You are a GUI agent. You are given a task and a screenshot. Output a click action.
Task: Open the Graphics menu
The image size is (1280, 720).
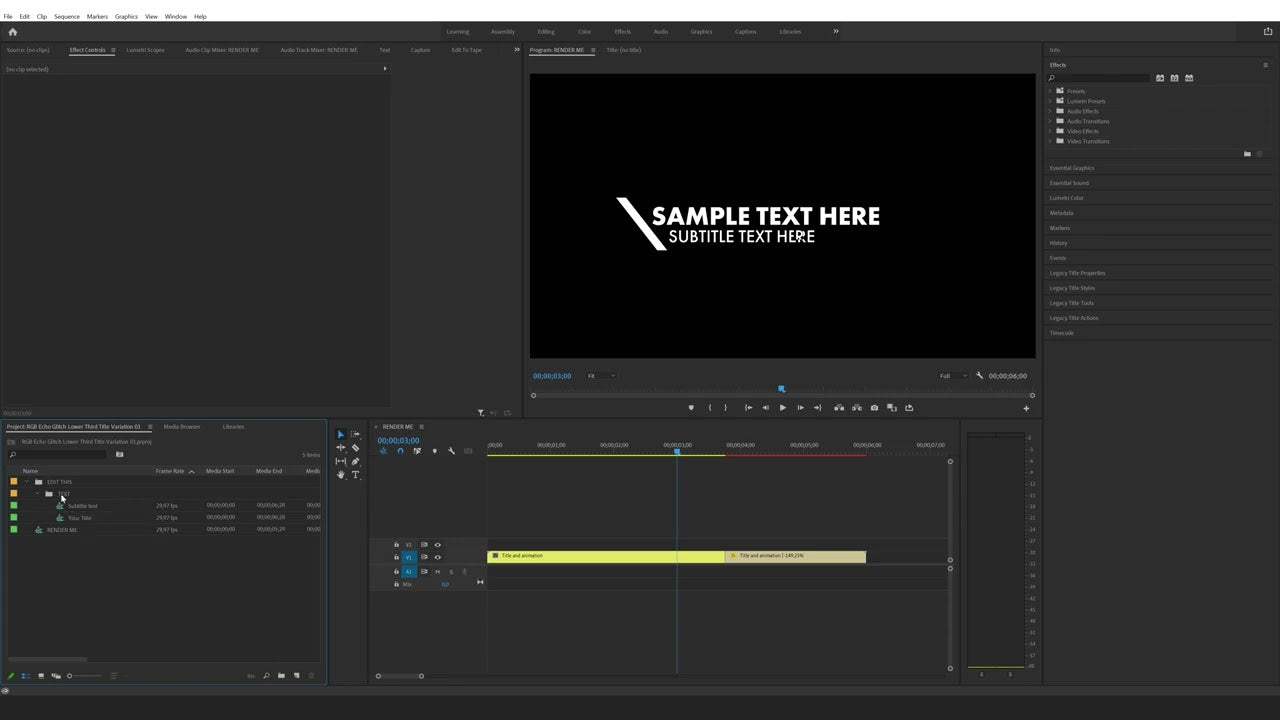pyautogui.click(x=126, y=17)
